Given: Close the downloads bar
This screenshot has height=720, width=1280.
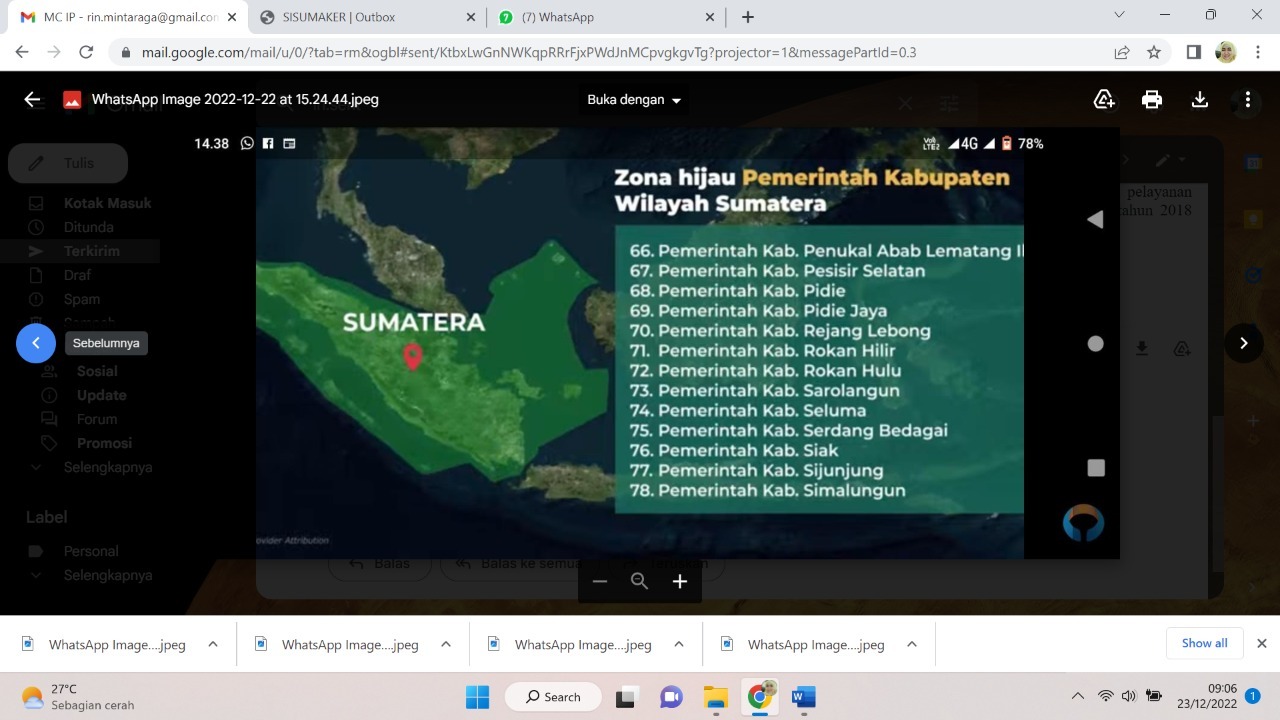Looking at the screenshot, I should [1262, 643].
